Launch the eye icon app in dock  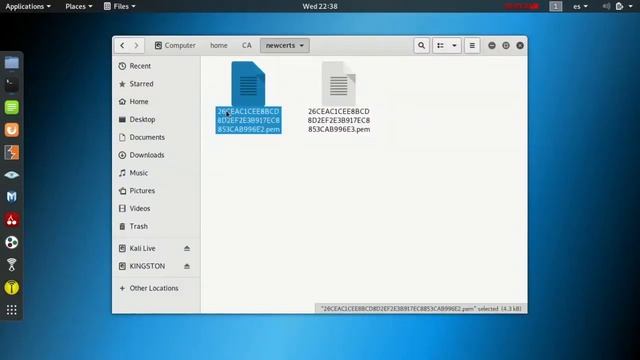[11, 175]
